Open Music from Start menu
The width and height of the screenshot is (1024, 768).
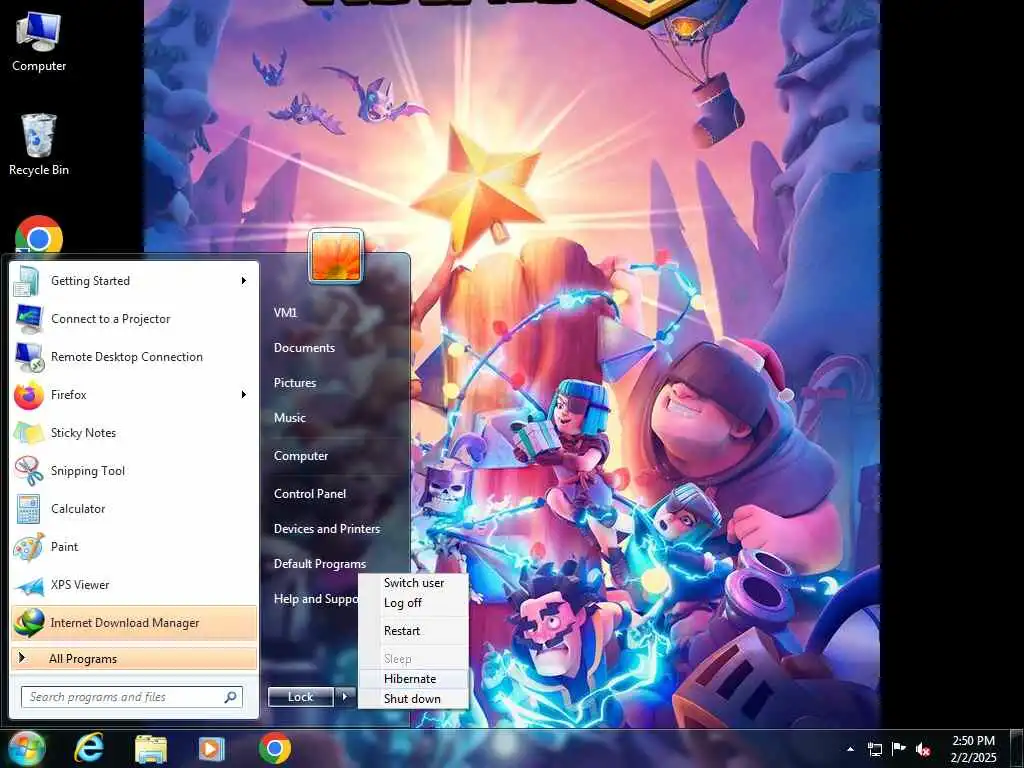tap(289, 418)
